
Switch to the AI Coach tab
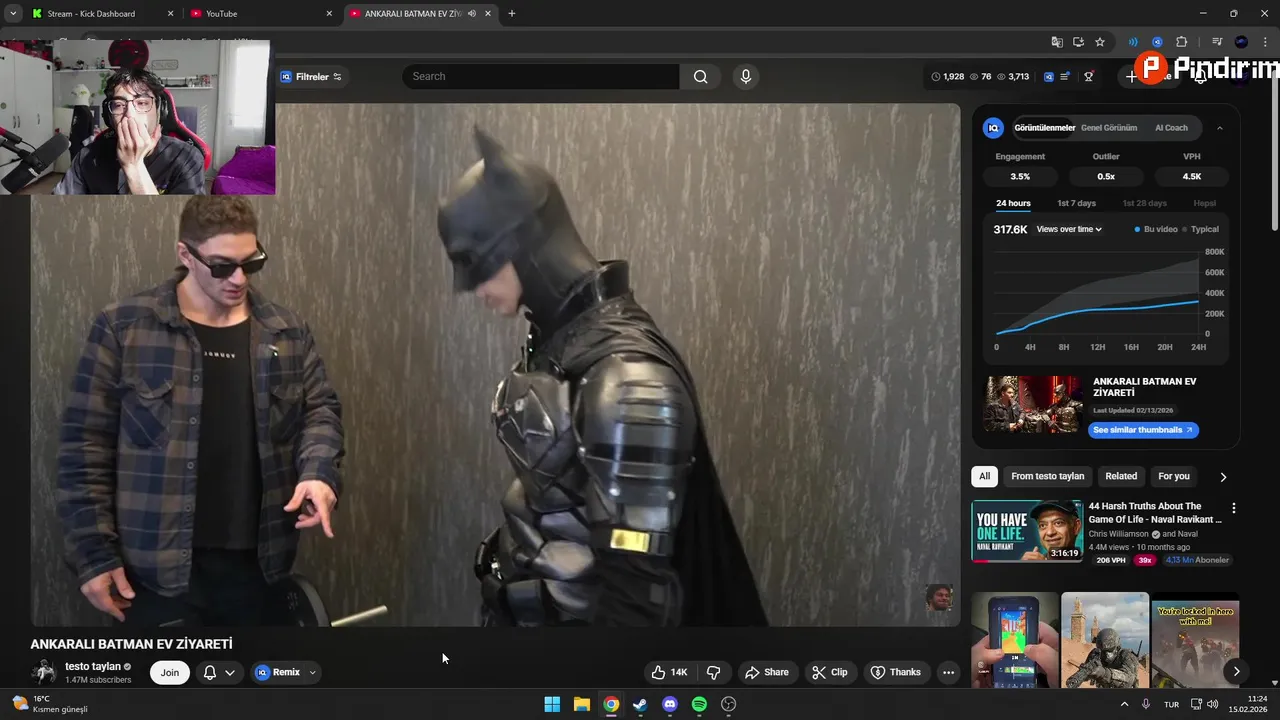[1171, 128]
